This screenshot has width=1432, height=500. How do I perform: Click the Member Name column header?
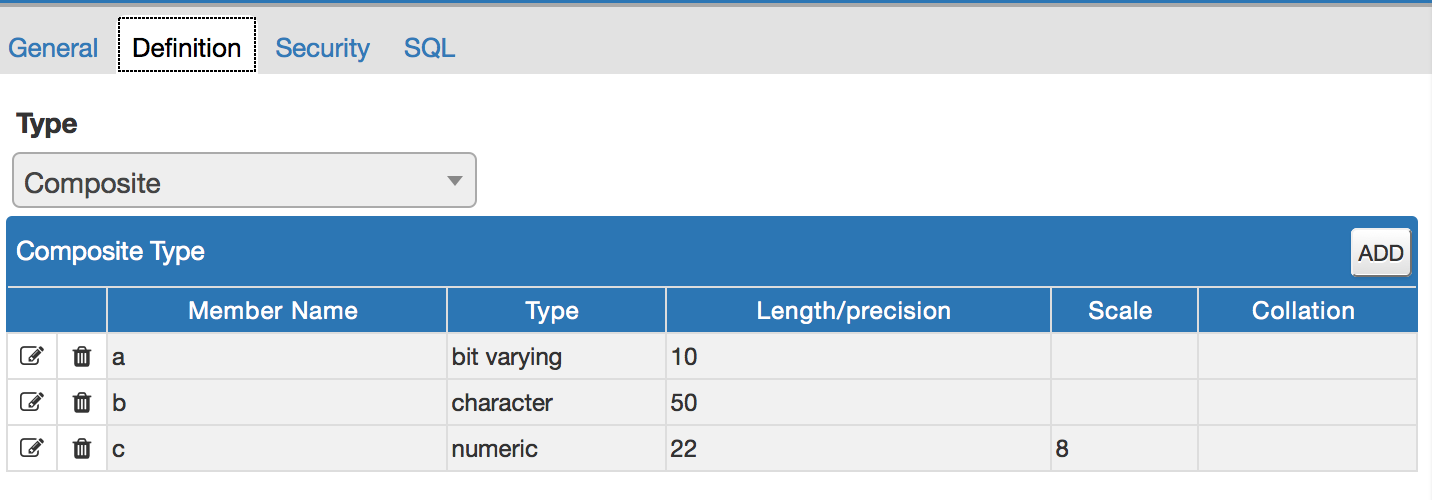point(273,311)
